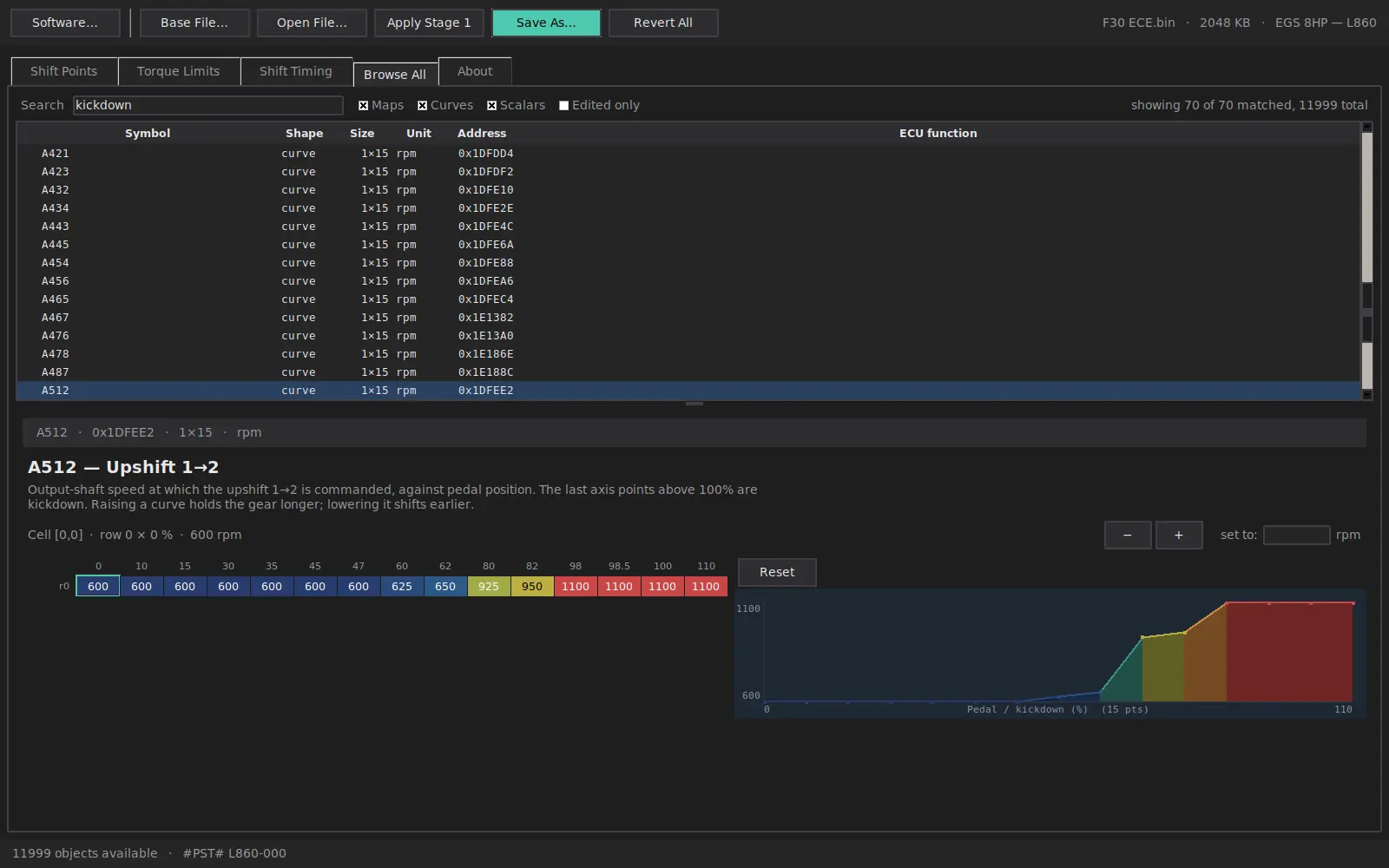Click the plus increment button
Screen dimensions: 1389x868
1179,536
